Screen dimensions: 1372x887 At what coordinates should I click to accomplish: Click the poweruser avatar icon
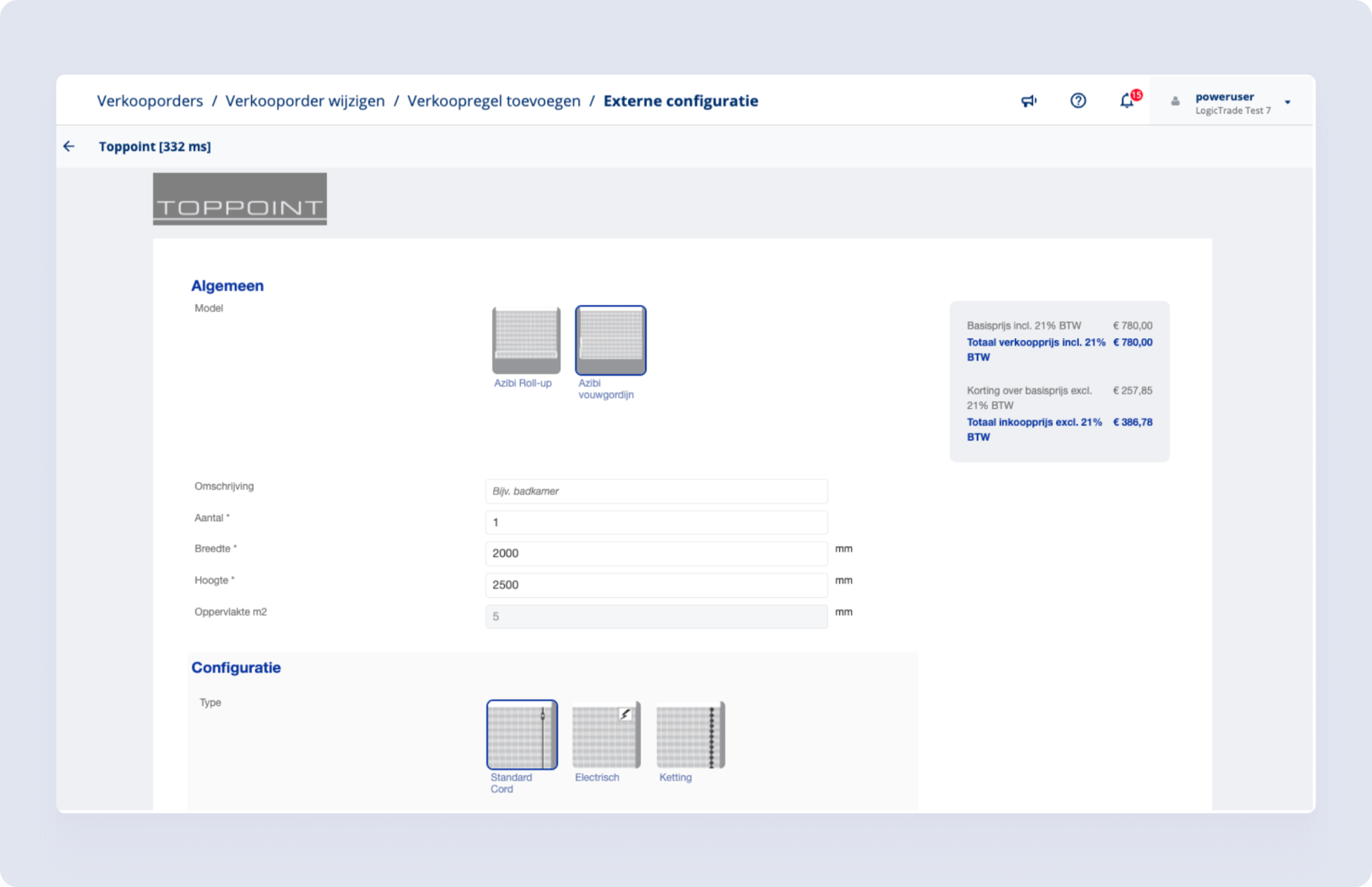[1175, 102]
